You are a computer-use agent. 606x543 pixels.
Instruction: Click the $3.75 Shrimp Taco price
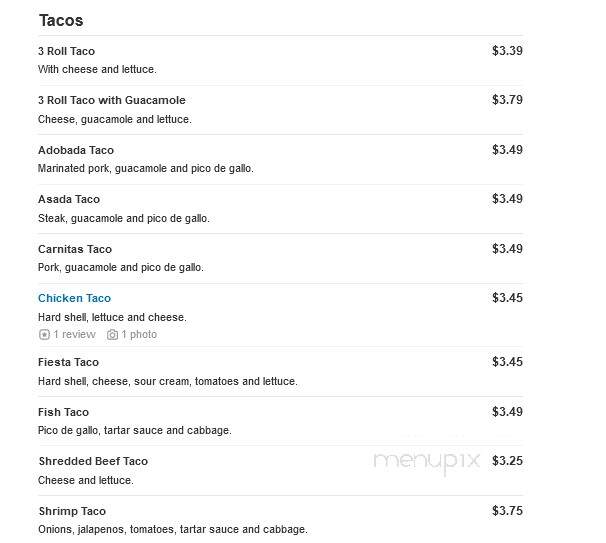coord(507,511)
